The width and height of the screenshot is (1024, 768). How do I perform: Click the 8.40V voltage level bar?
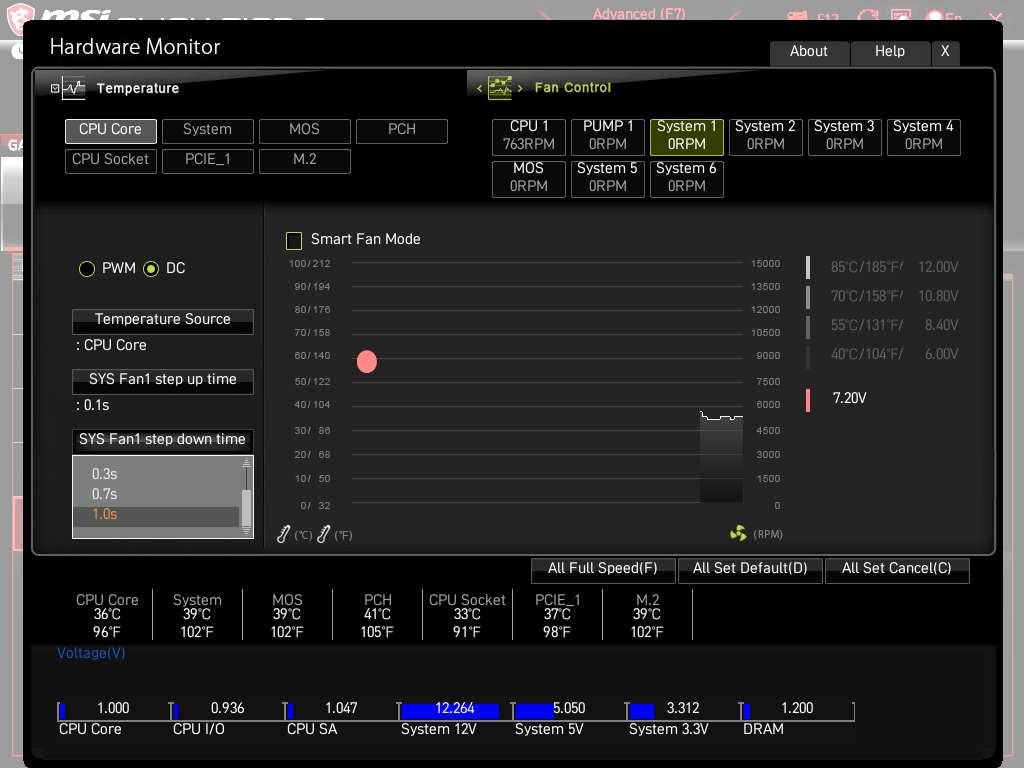coord(808,327)
